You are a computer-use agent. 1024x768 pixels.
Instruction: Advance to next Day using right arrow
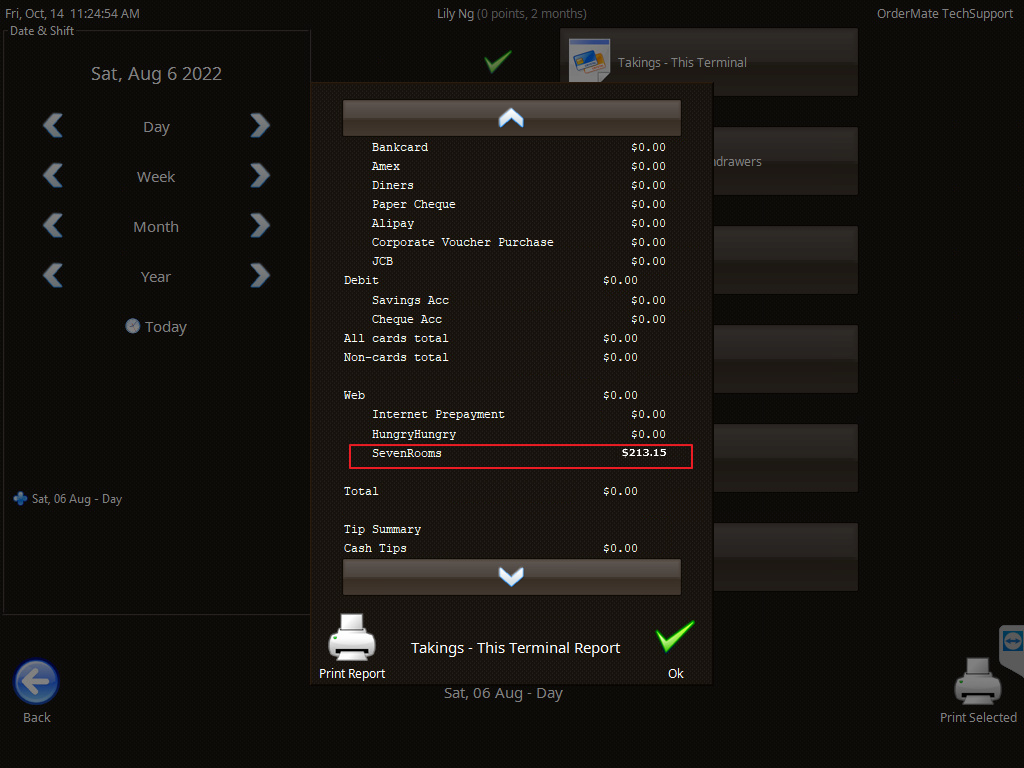tap(260, 125)
